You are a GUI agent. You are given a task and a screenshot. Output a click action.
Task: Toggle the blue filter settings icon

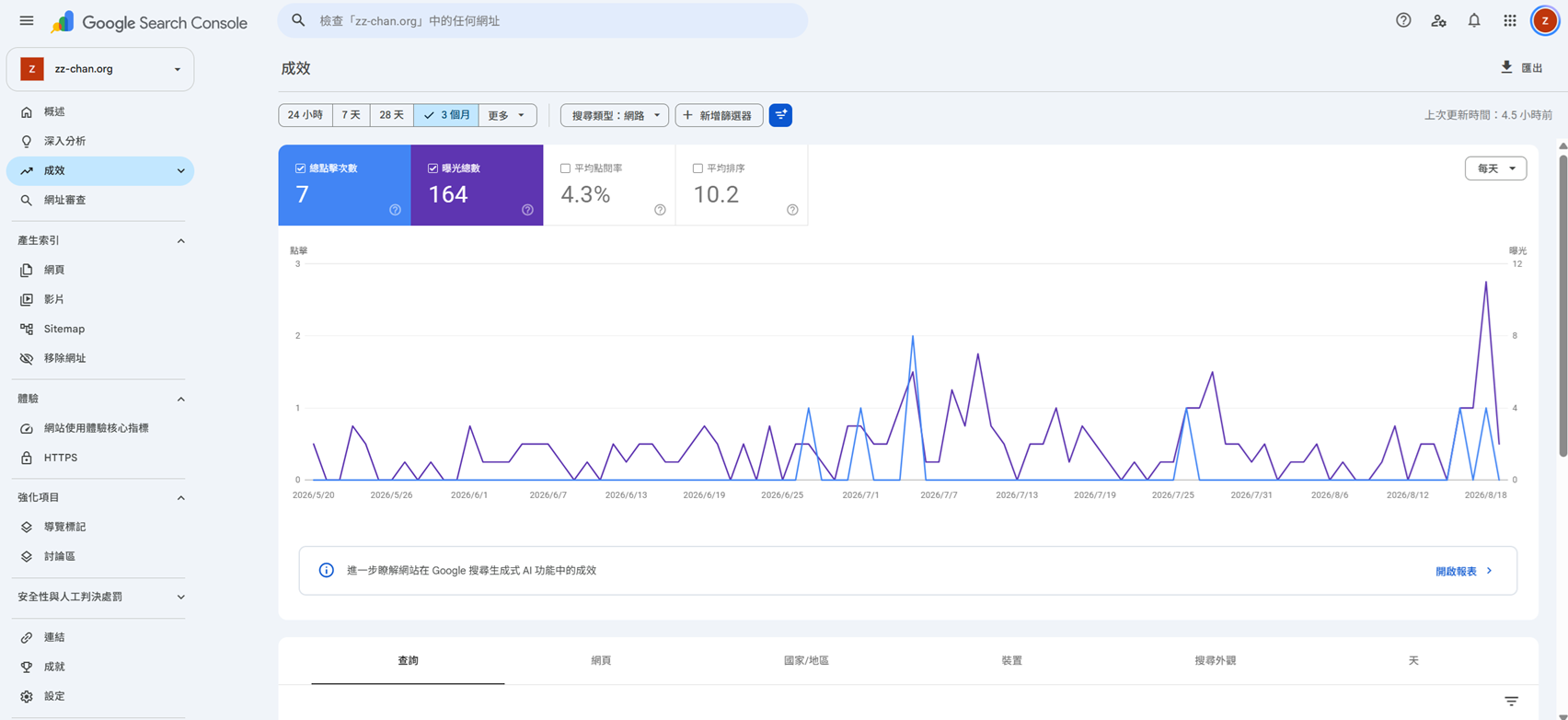click(780, 115)
